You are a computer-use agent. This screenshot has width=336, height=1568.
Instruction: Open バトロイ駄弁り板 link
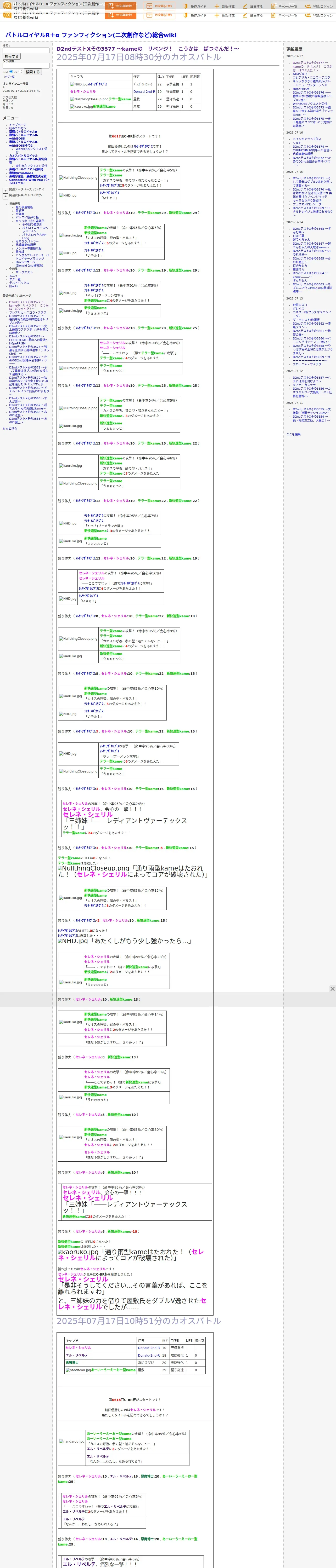pyautogui.click(x=27, y=217)
